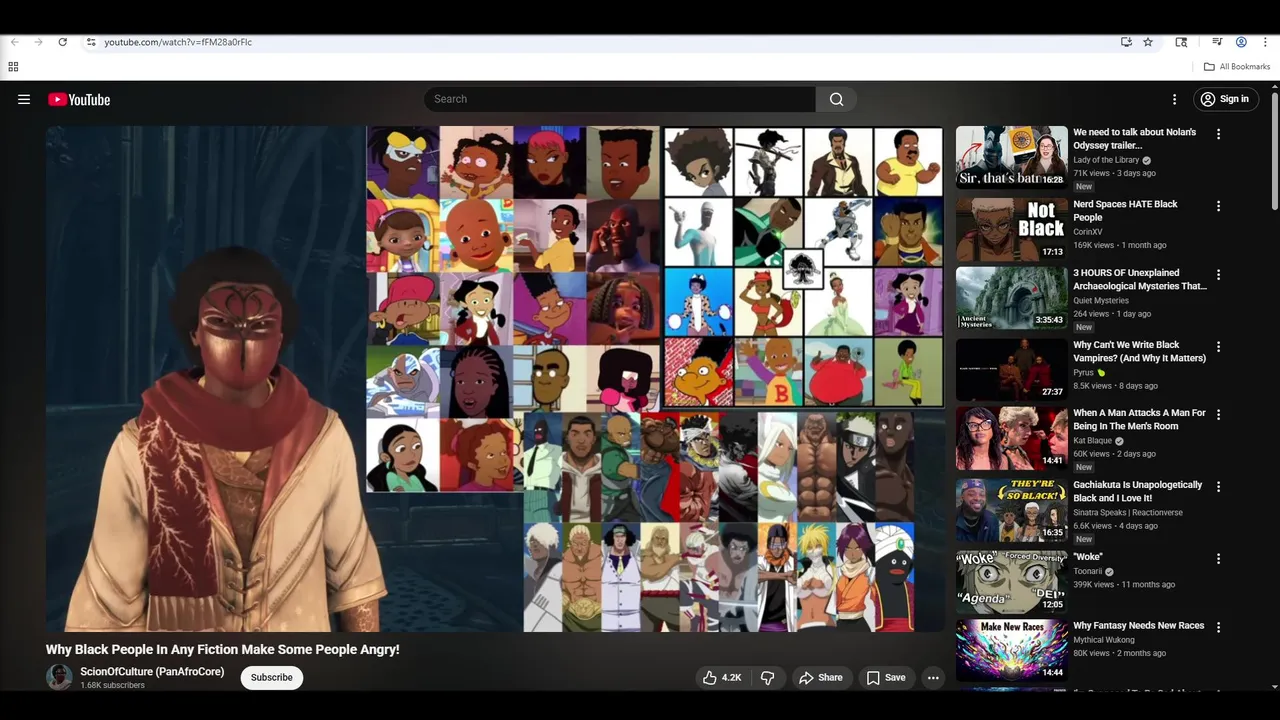This screenshot has width=1280, height=720.
Task: Go forward in browser history
Action: pos(38,42)
